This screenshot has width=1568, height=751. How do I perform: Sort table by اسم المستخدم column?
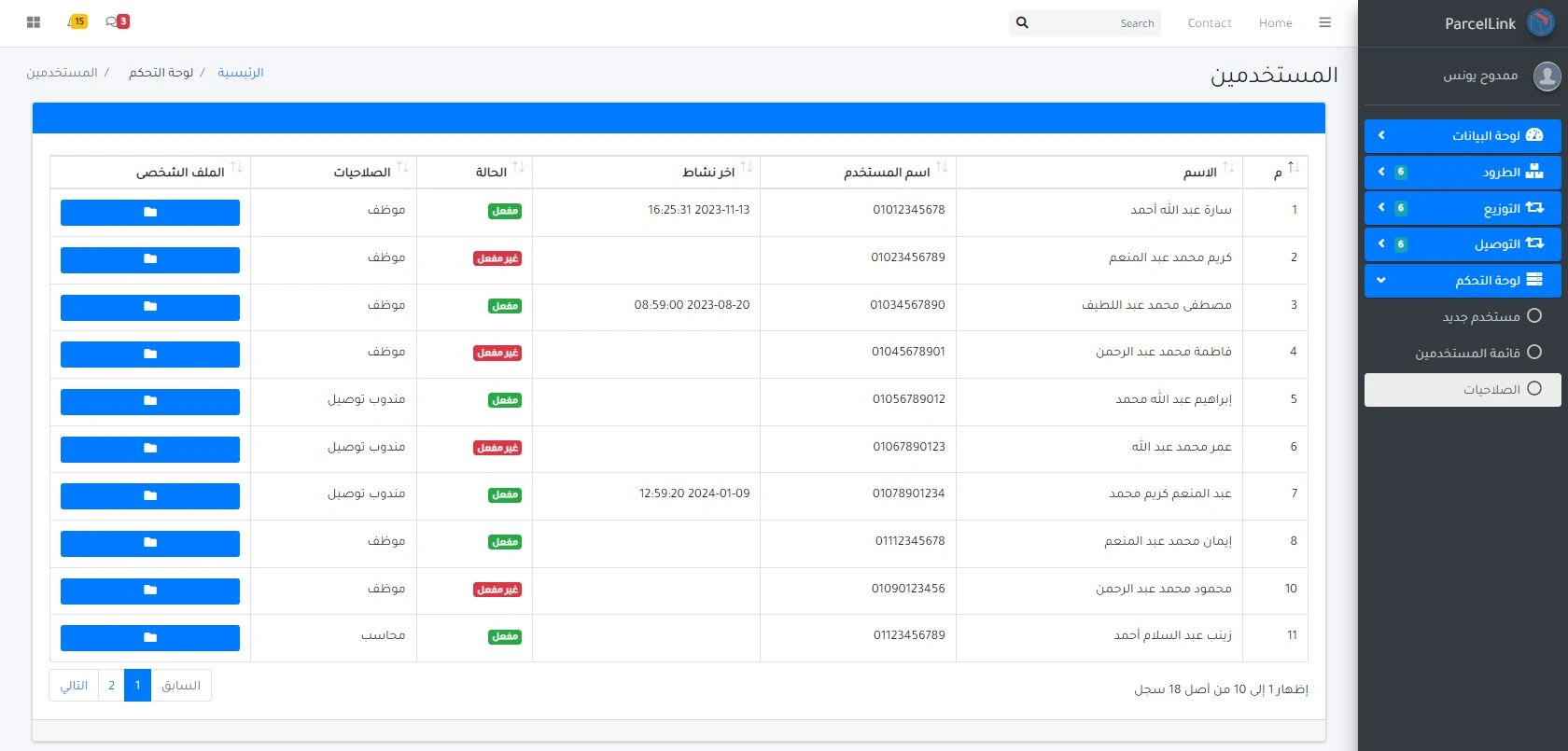[858, 173]
